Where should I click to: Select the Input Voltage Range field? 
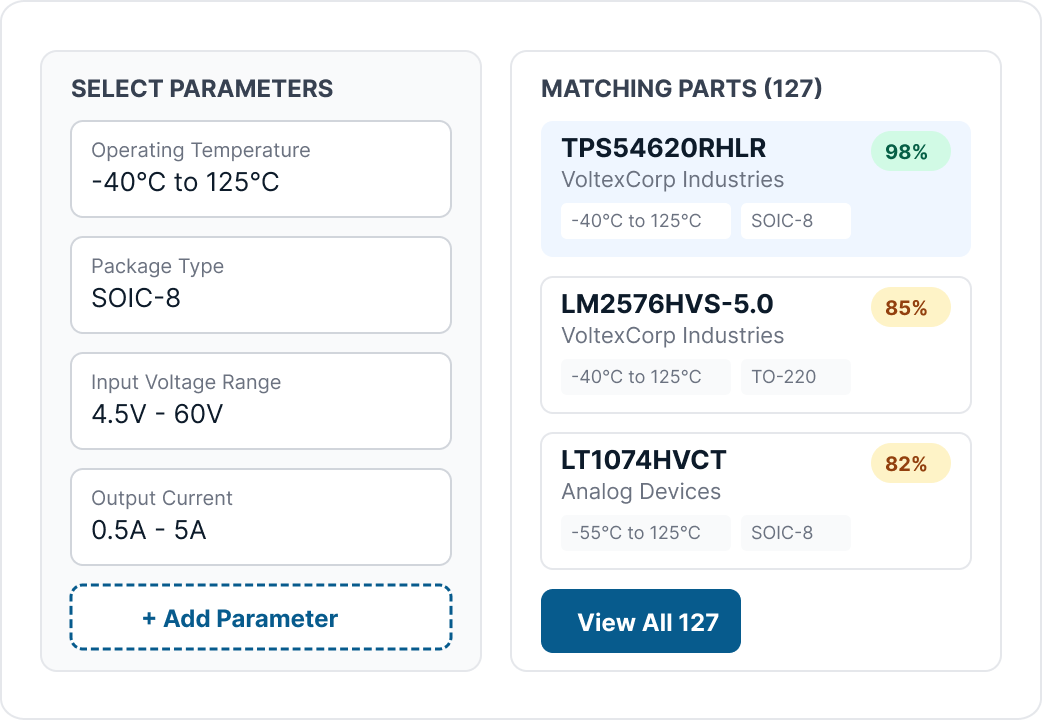click(260, 401)
